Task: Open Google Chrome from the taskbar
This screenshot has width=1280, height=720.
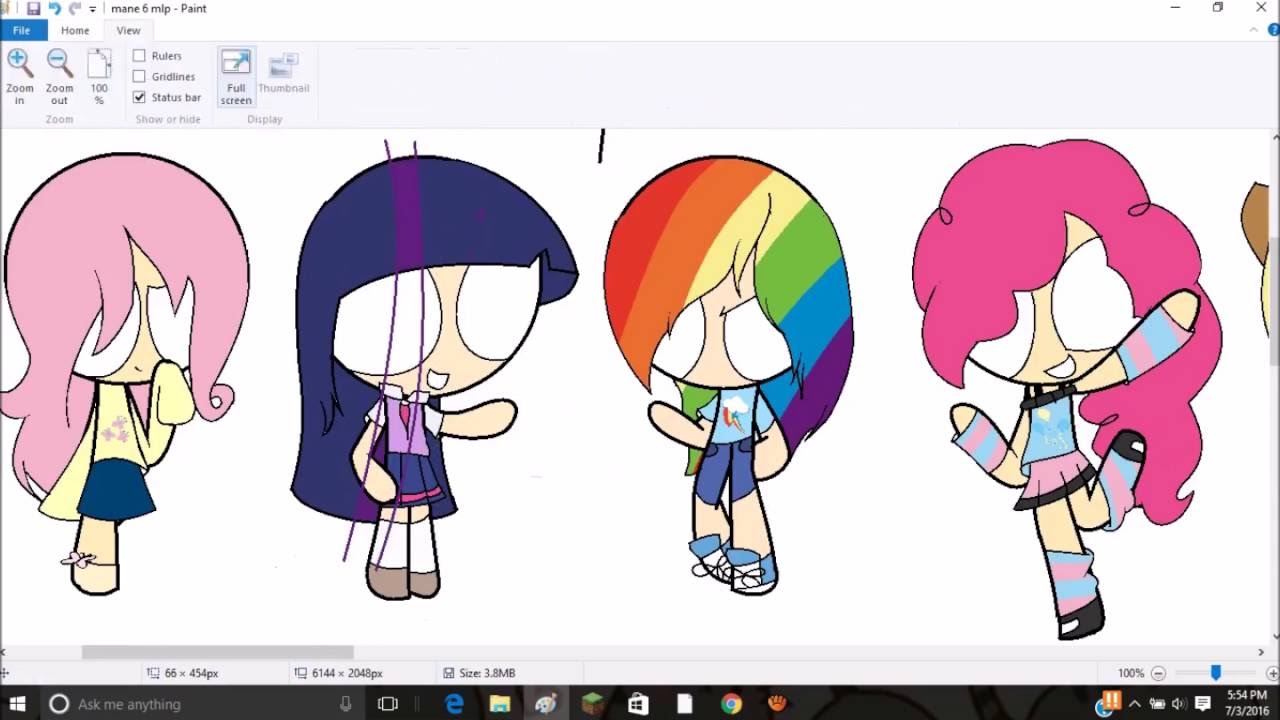Action: (731, 704)
